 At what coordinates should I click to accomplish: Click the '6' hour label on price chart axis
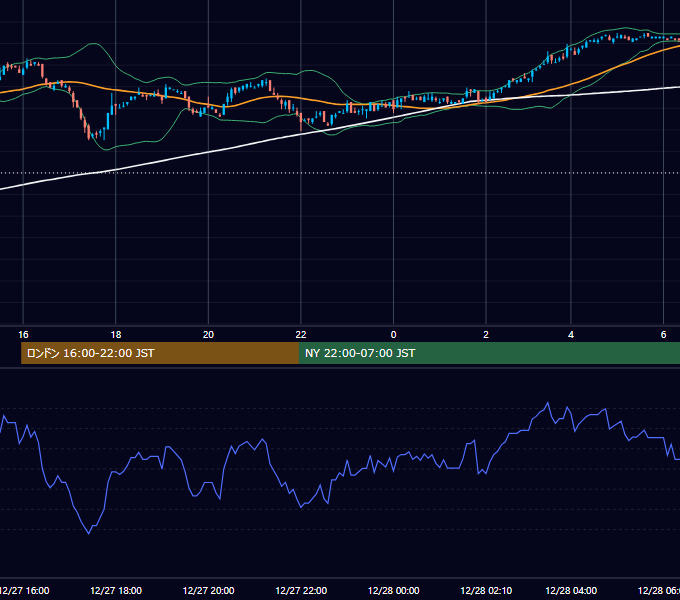click(663, 335)
